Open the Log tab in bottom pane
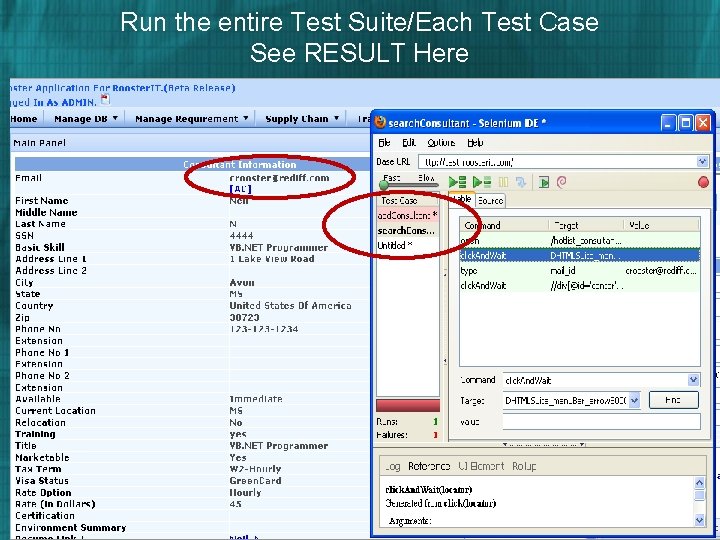Viewport: 720px width, 540px height. coord(393,467)
